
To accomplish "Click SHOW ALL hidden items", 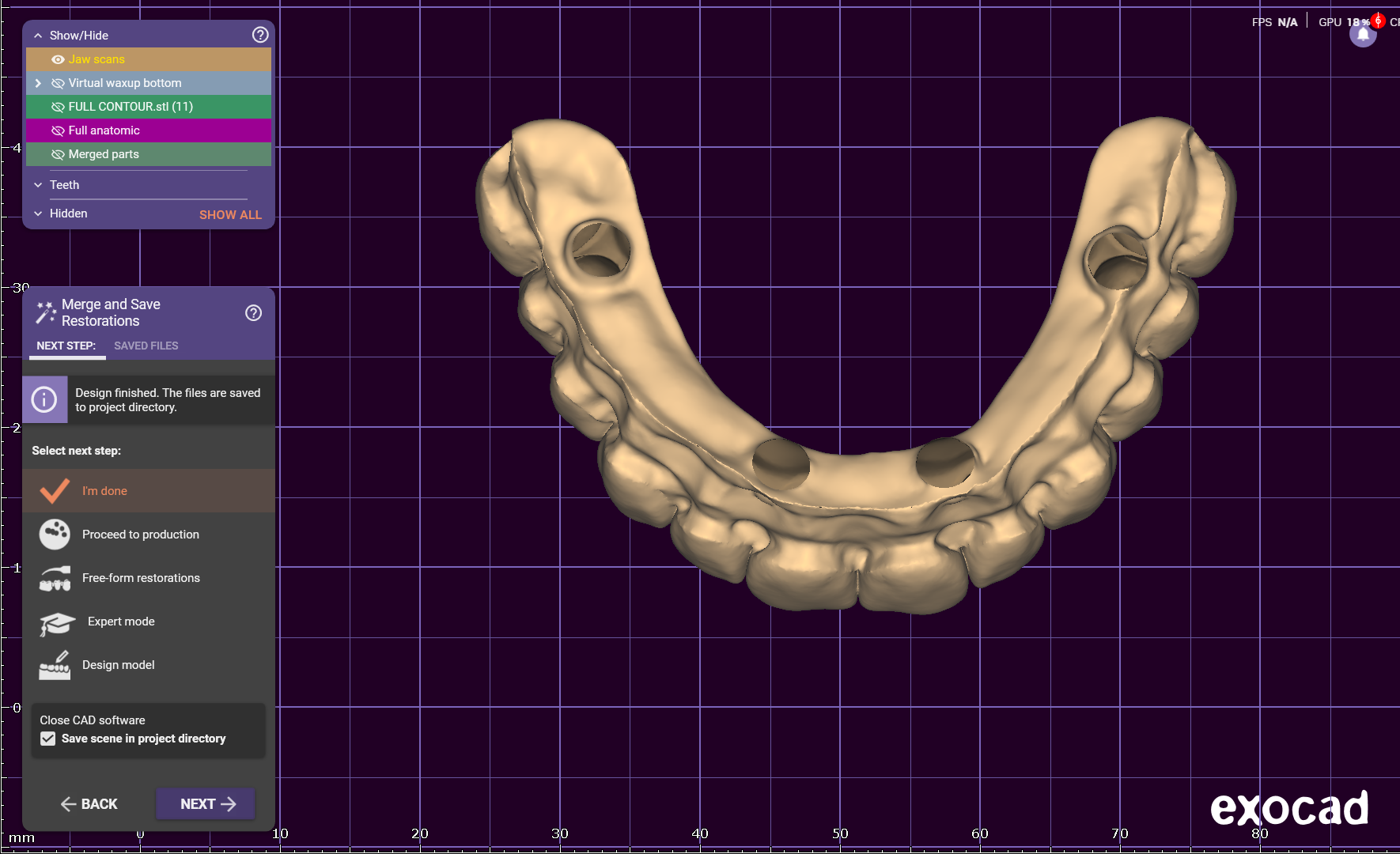I will click(x=230, y=214).
